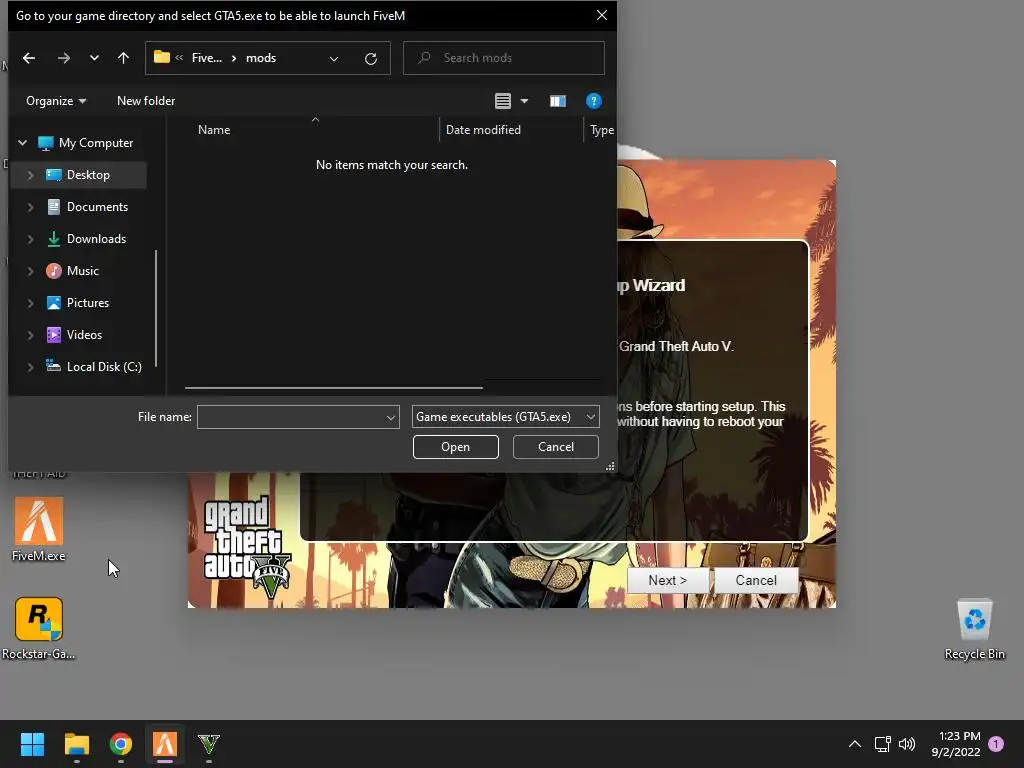Open network settings tray icon
Image resolution: width=1024 pixels, height=768 pixels.
882,744
